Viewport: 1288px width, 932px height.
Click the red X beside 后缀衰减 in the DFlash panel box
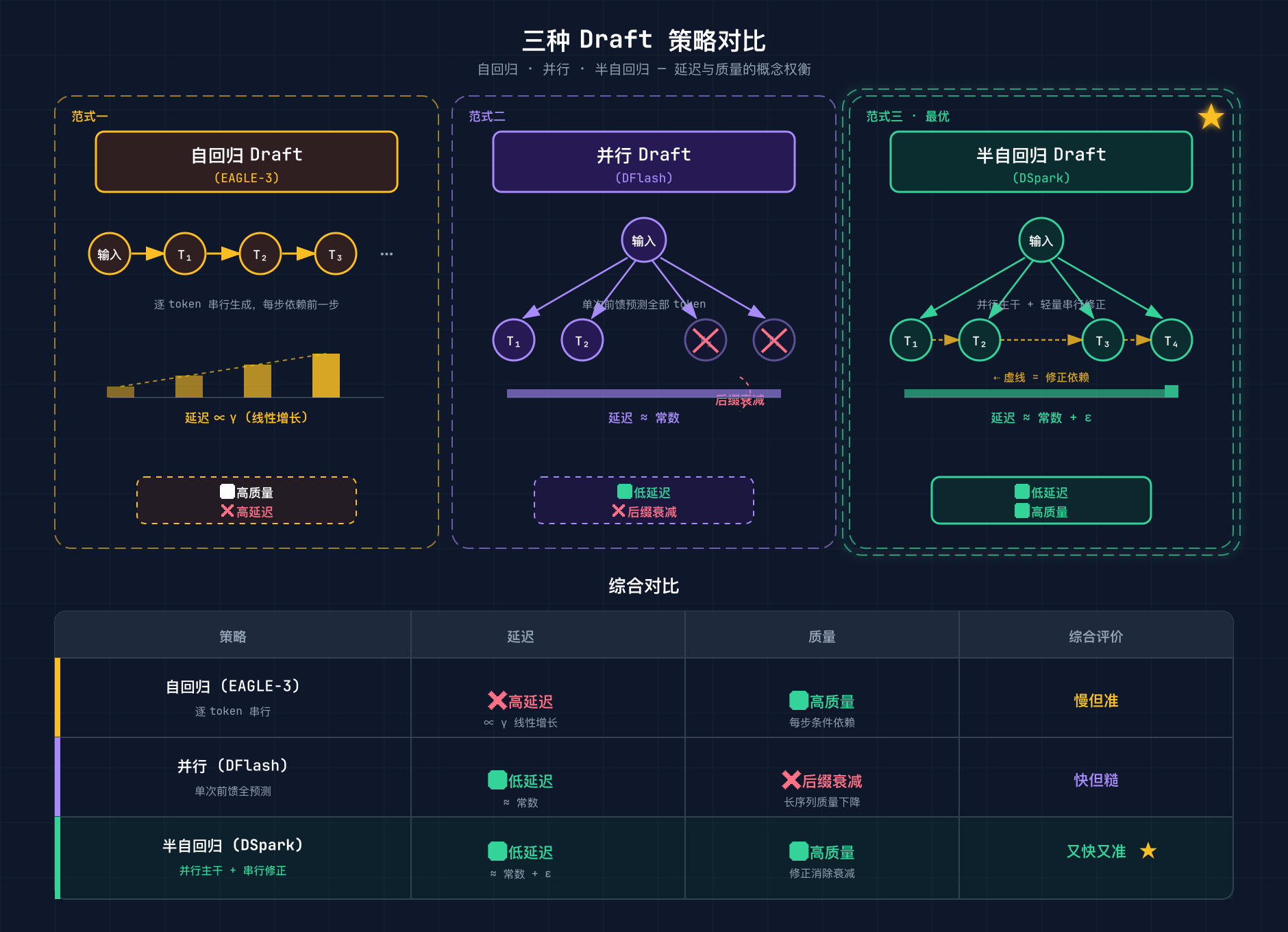pyautogui.click(x=619, y=511)
